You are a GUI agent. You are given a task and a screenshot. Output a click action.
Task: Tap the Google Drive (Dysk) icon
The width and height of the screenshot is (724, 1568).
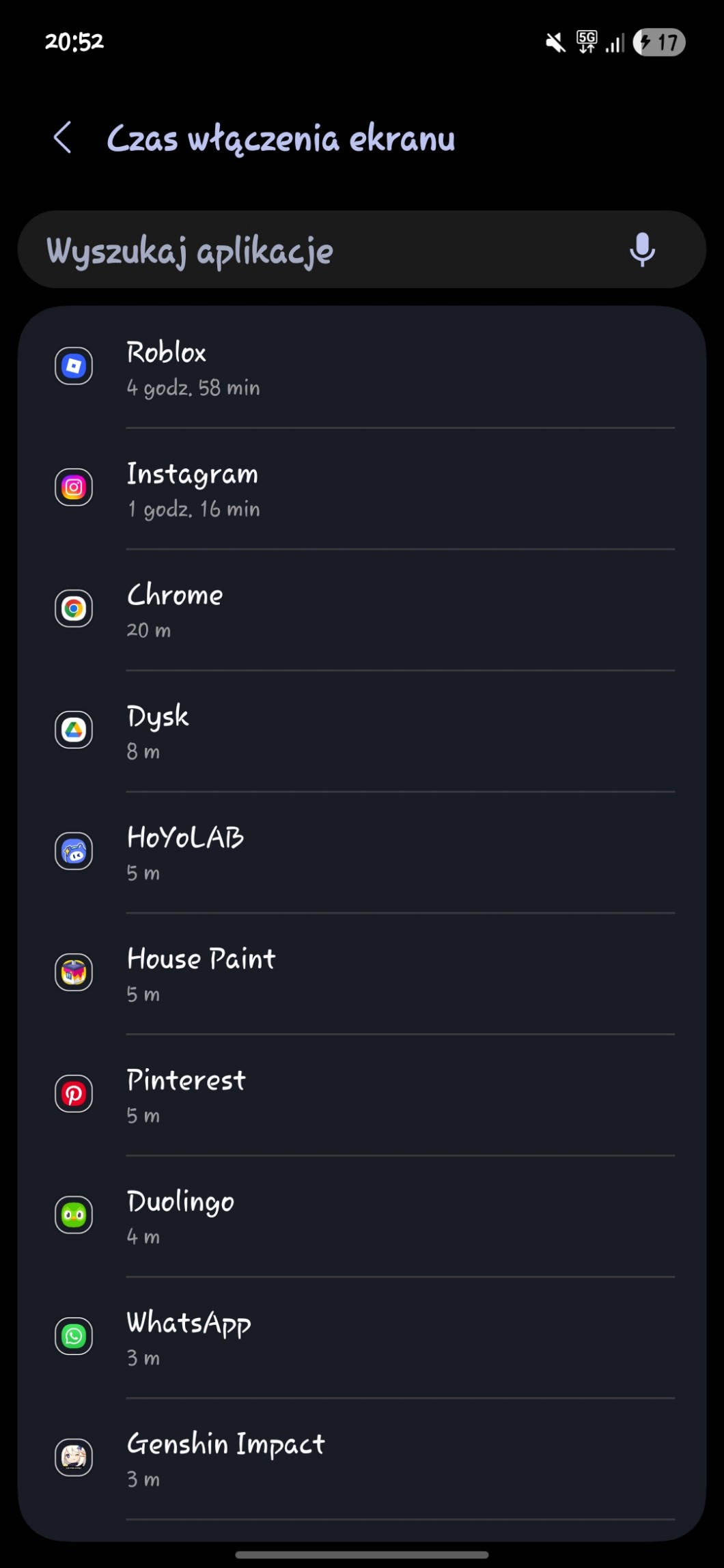tap(74, 730)
